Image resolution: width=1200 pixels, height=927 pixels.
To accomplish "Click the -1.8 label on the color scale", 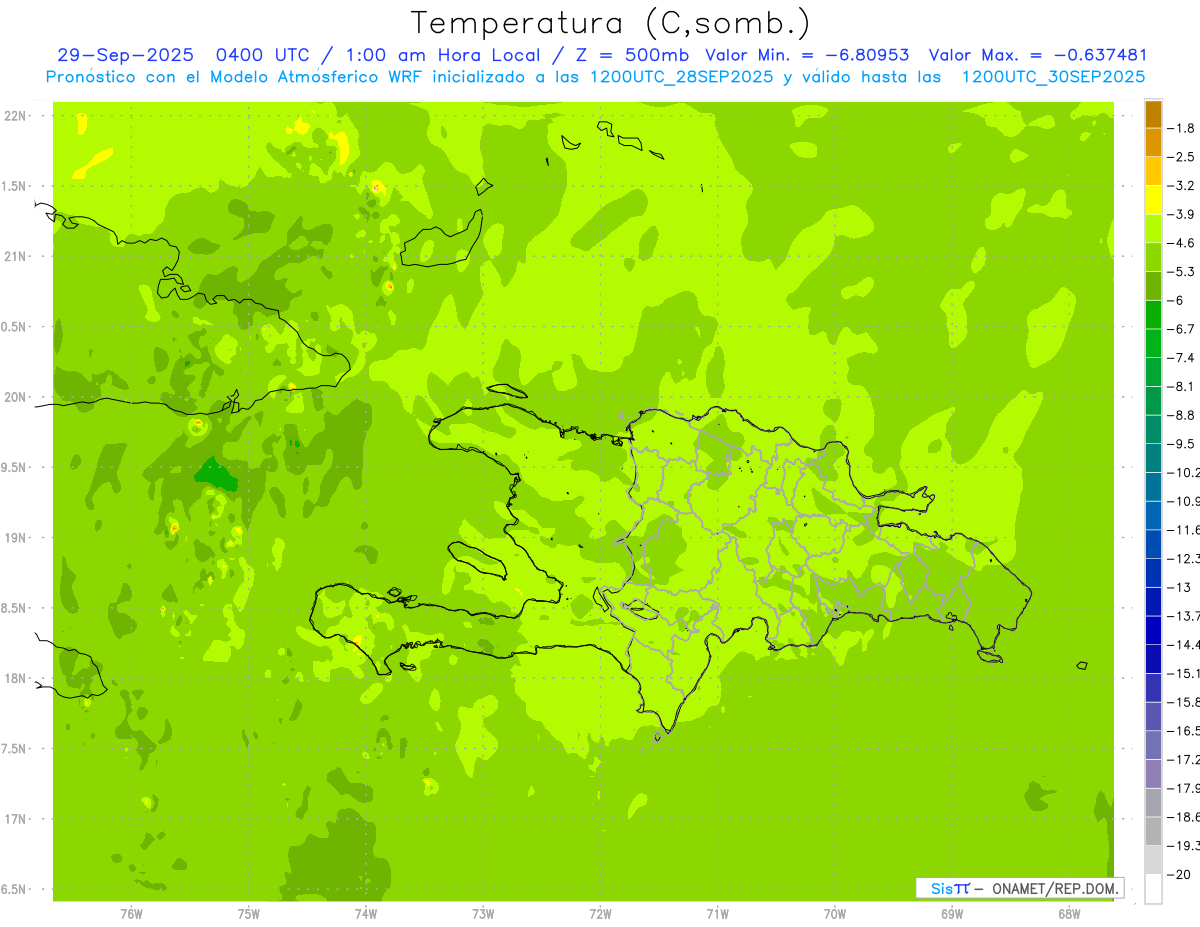I will click(x=1183, y=128).
